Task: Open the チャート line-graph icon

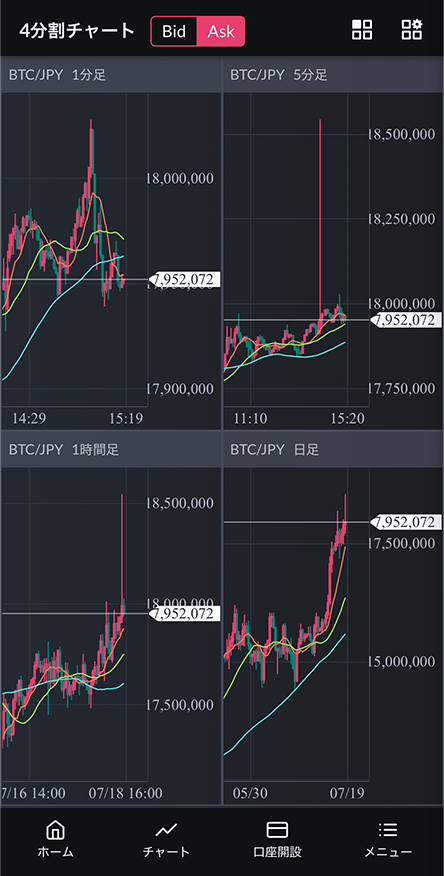Action: click(x=166, y=830)
